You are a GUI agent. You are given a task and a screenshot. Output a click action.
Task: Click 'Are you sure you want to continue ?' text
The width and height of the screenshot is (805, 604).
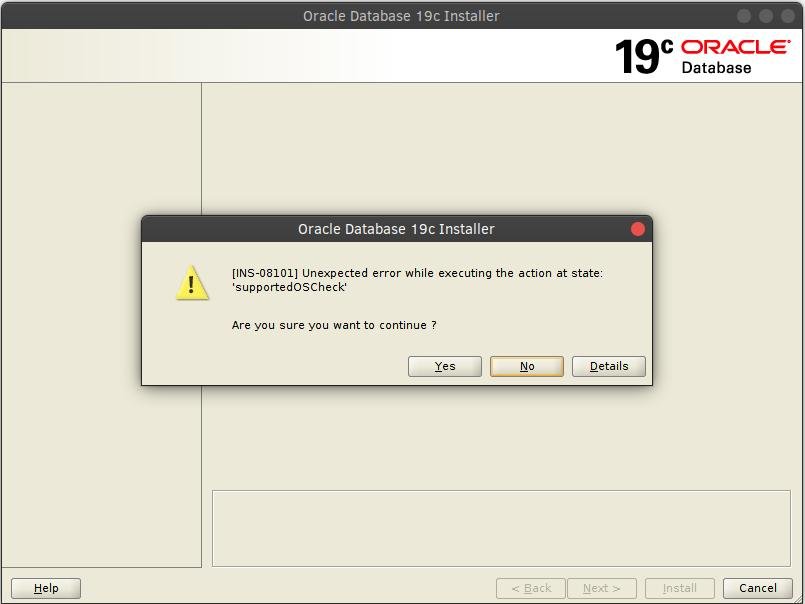[334, 325]
